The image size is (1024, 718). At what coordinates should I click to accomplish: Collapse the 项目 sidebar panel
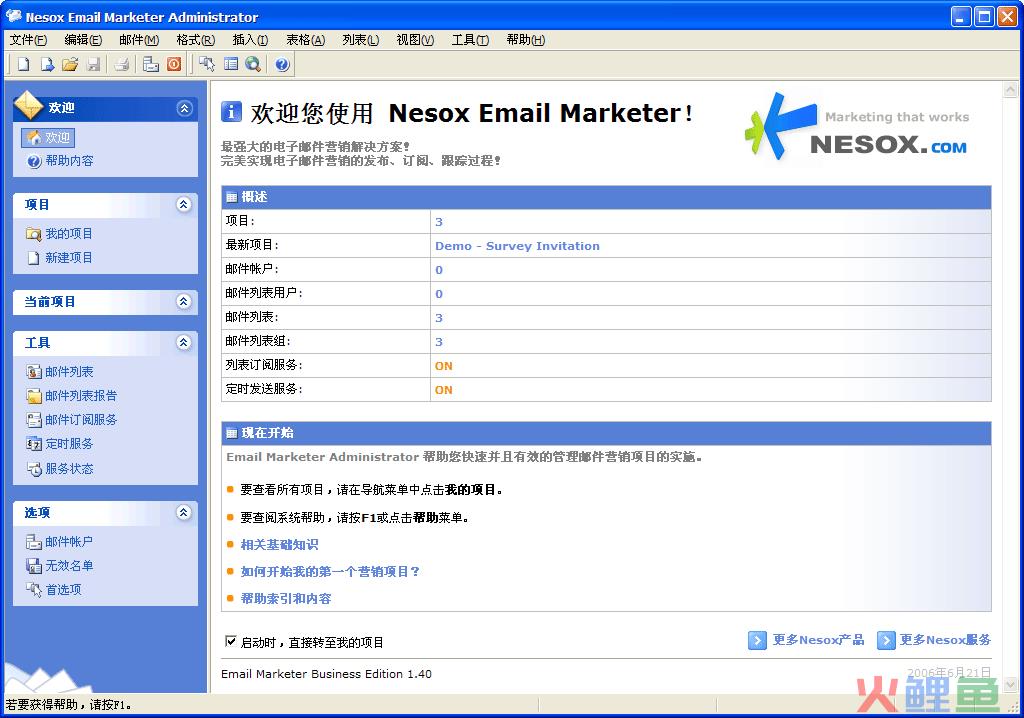[184, 204]
